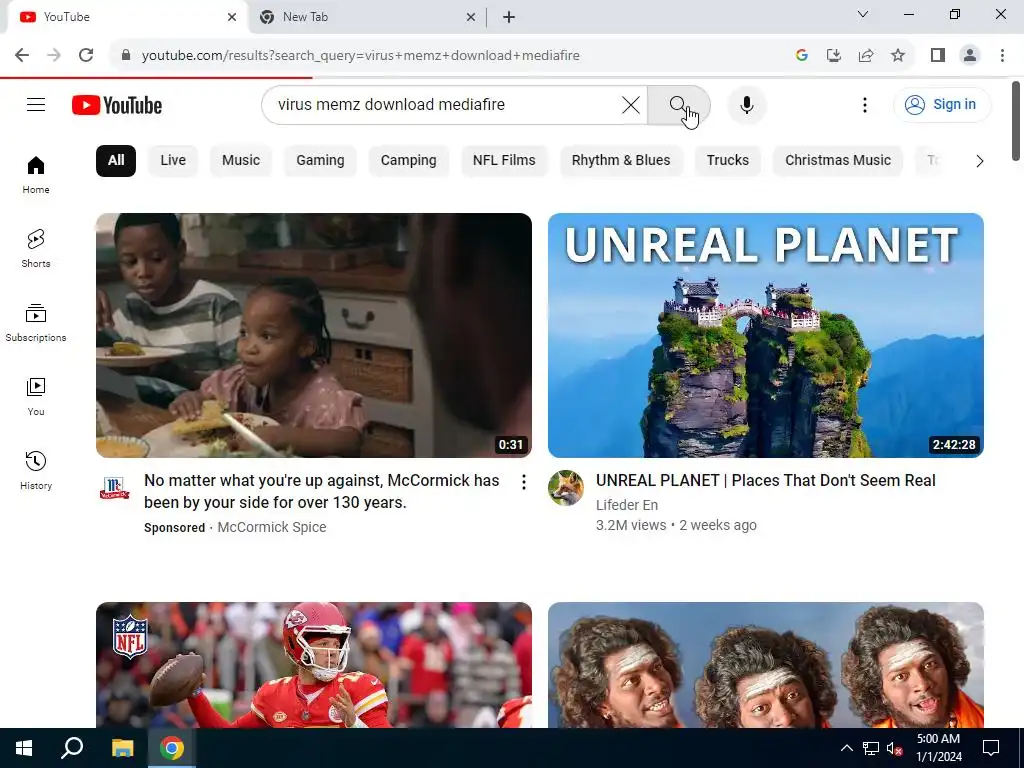
Task: Open Windows taskbar search
Action: click(x=72, y=748)
